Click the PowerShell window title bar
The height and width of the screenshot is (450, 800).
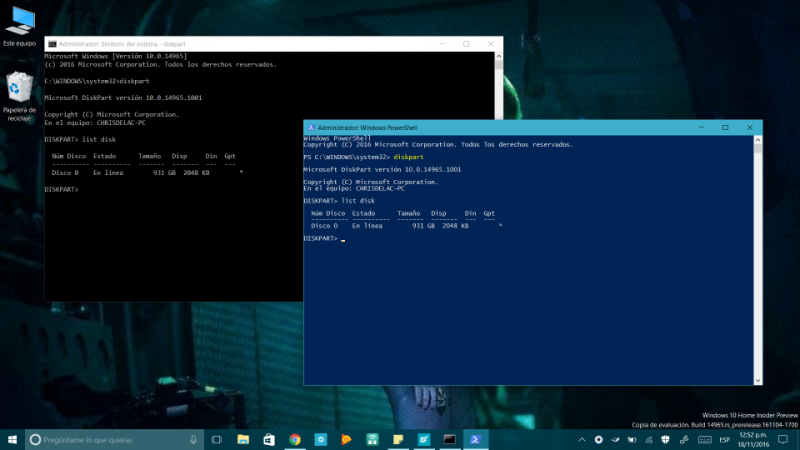[533, 128]
